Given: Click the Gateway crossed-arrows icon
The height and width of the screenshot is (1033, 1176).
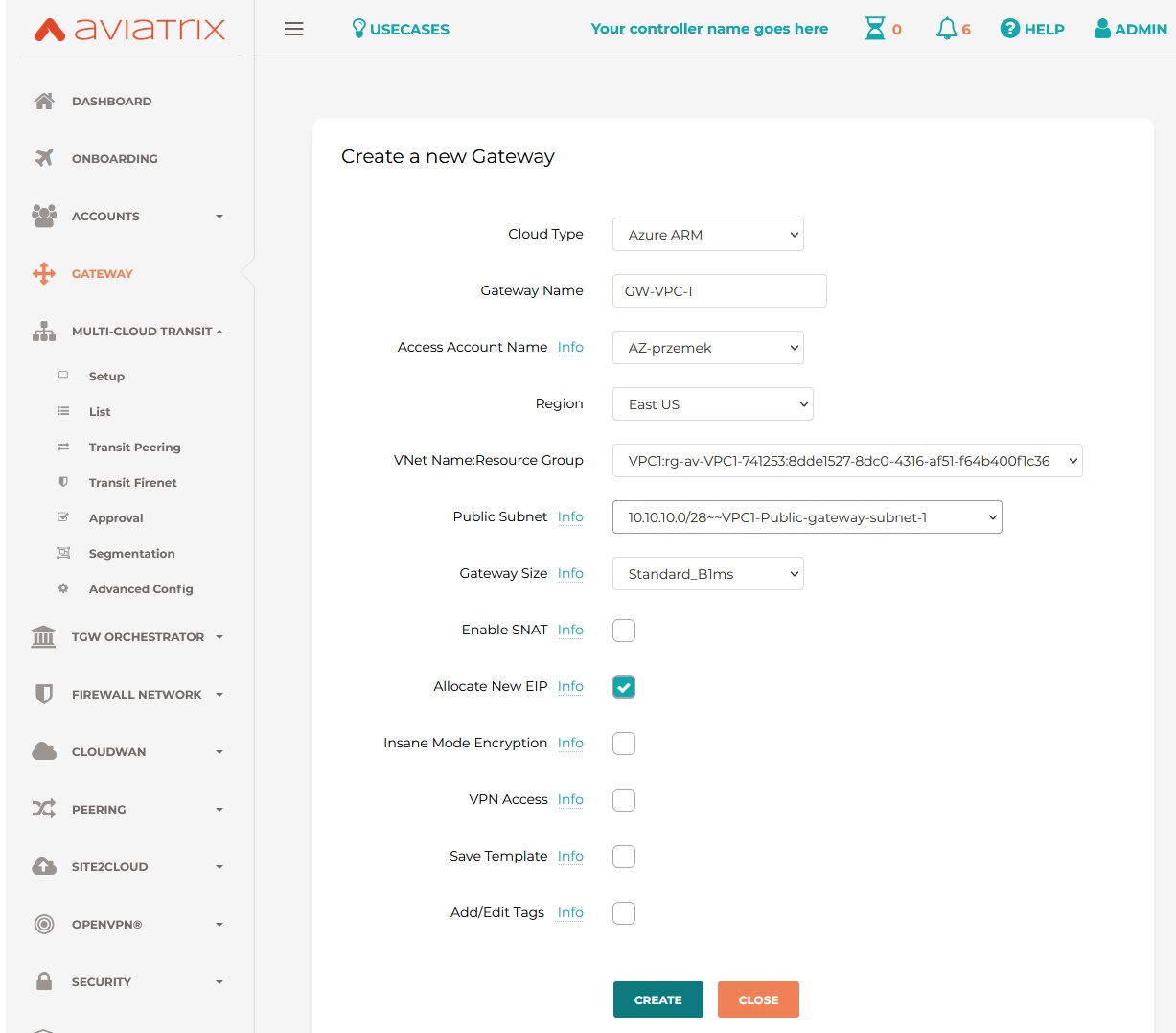Looking at the screenshot, I should [x=44, y=273].
